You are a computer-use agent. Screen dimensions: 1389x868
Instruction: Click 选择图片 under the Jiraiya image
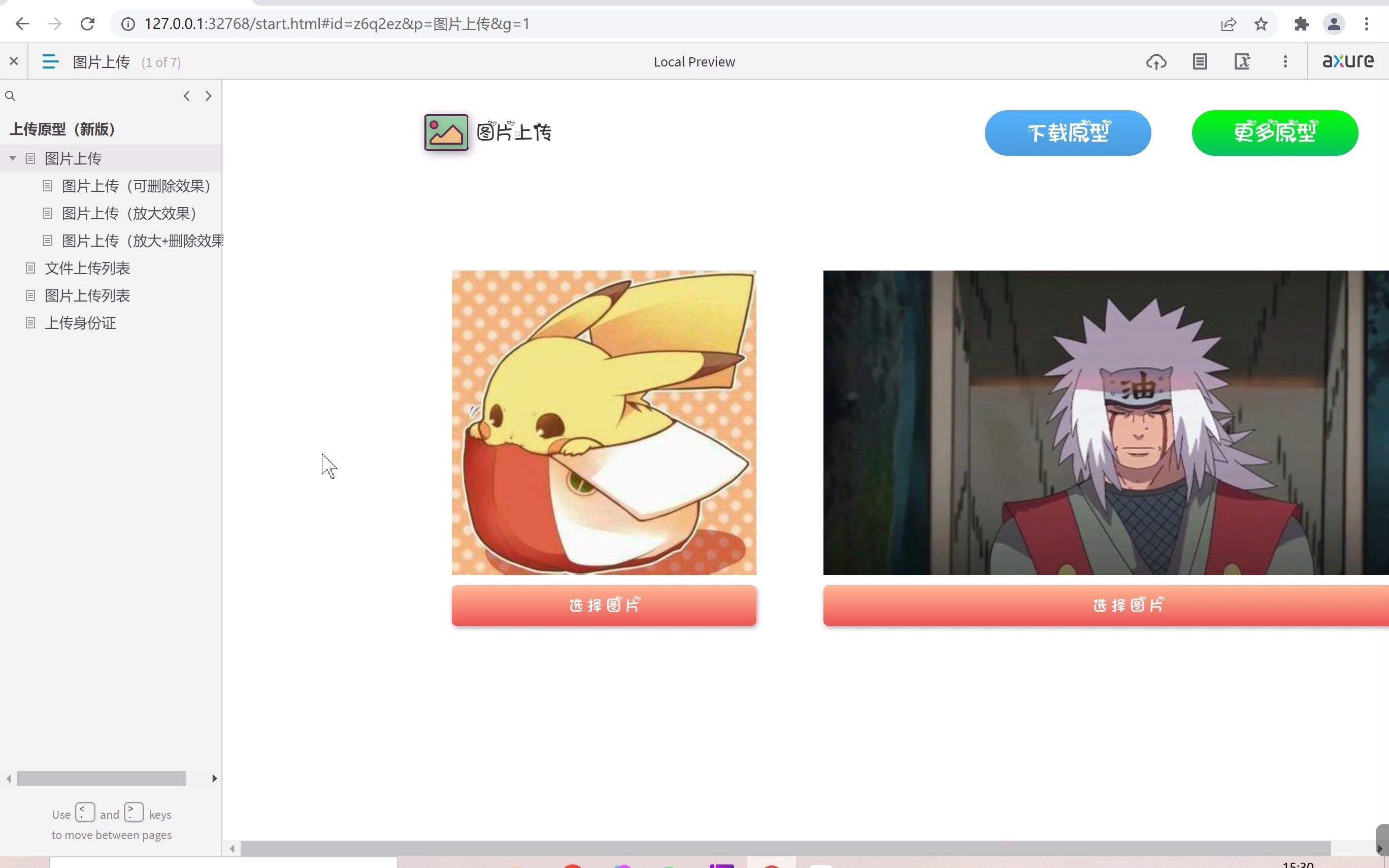tap(1106, 605)
